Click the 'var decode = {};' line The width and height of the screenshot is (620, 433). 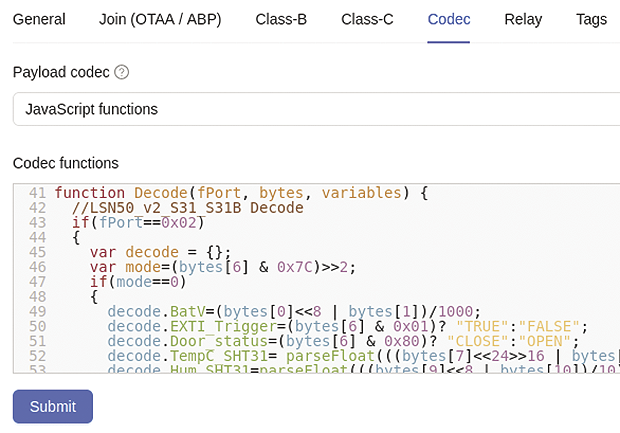161,252
